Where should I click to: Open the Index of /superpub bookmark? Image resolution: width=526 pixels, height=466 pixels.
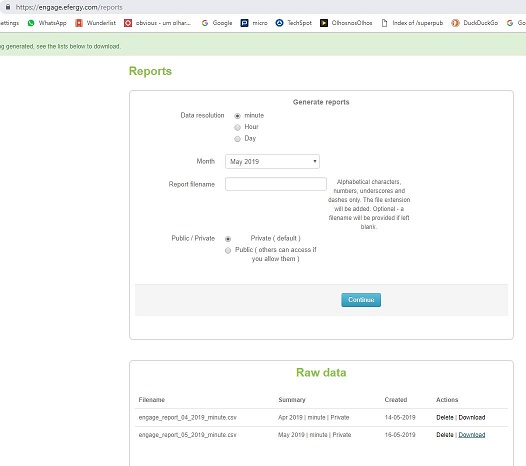click(412, 23)
